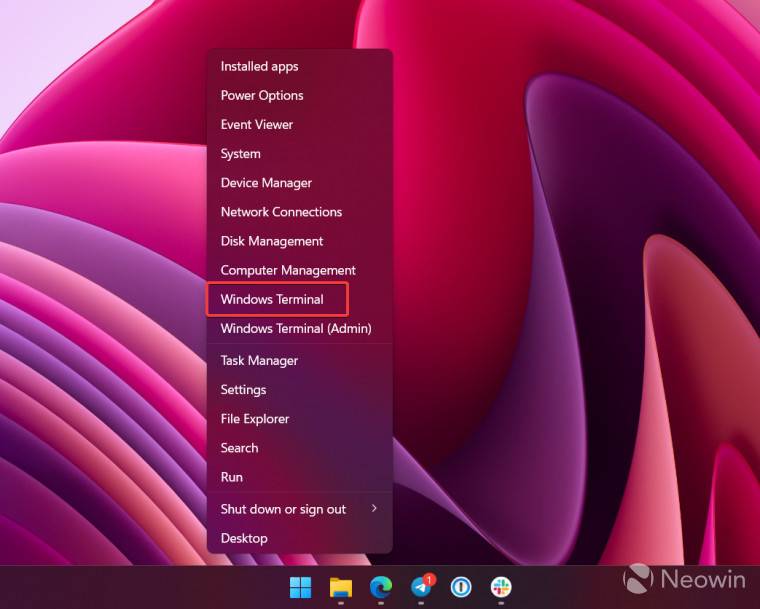Open Network Connections from the menu
The image size is (760, 609).
click(x=281, y=212)
